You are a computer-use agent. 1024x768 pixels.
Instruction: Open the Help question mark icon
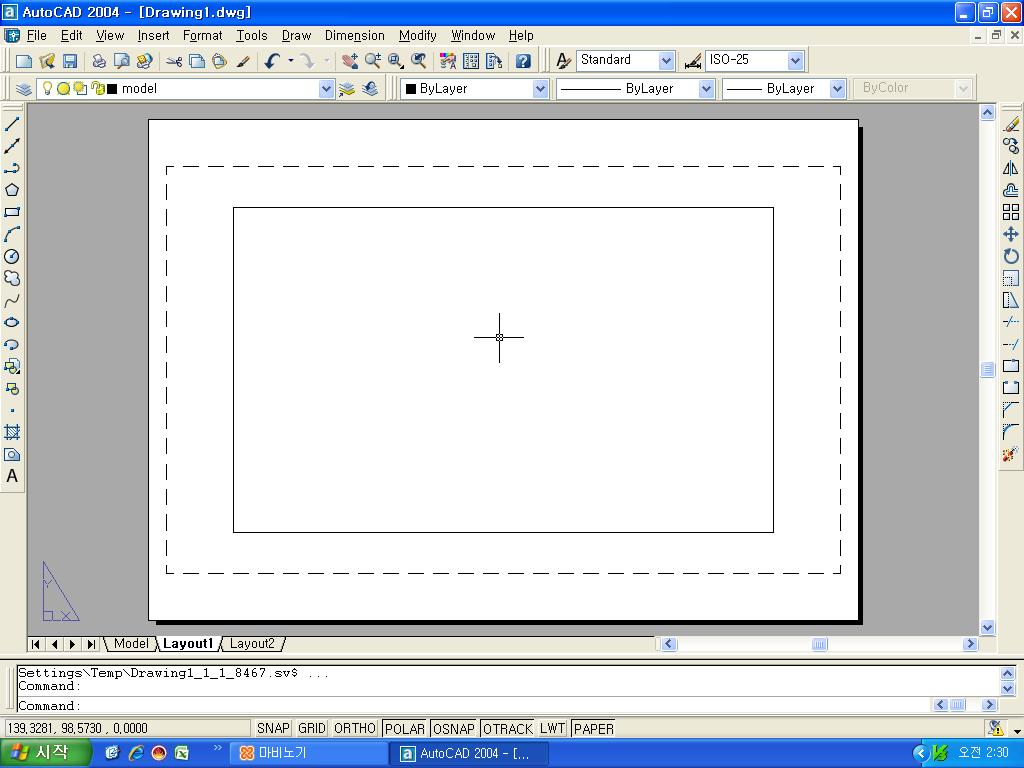click(522, 61)
